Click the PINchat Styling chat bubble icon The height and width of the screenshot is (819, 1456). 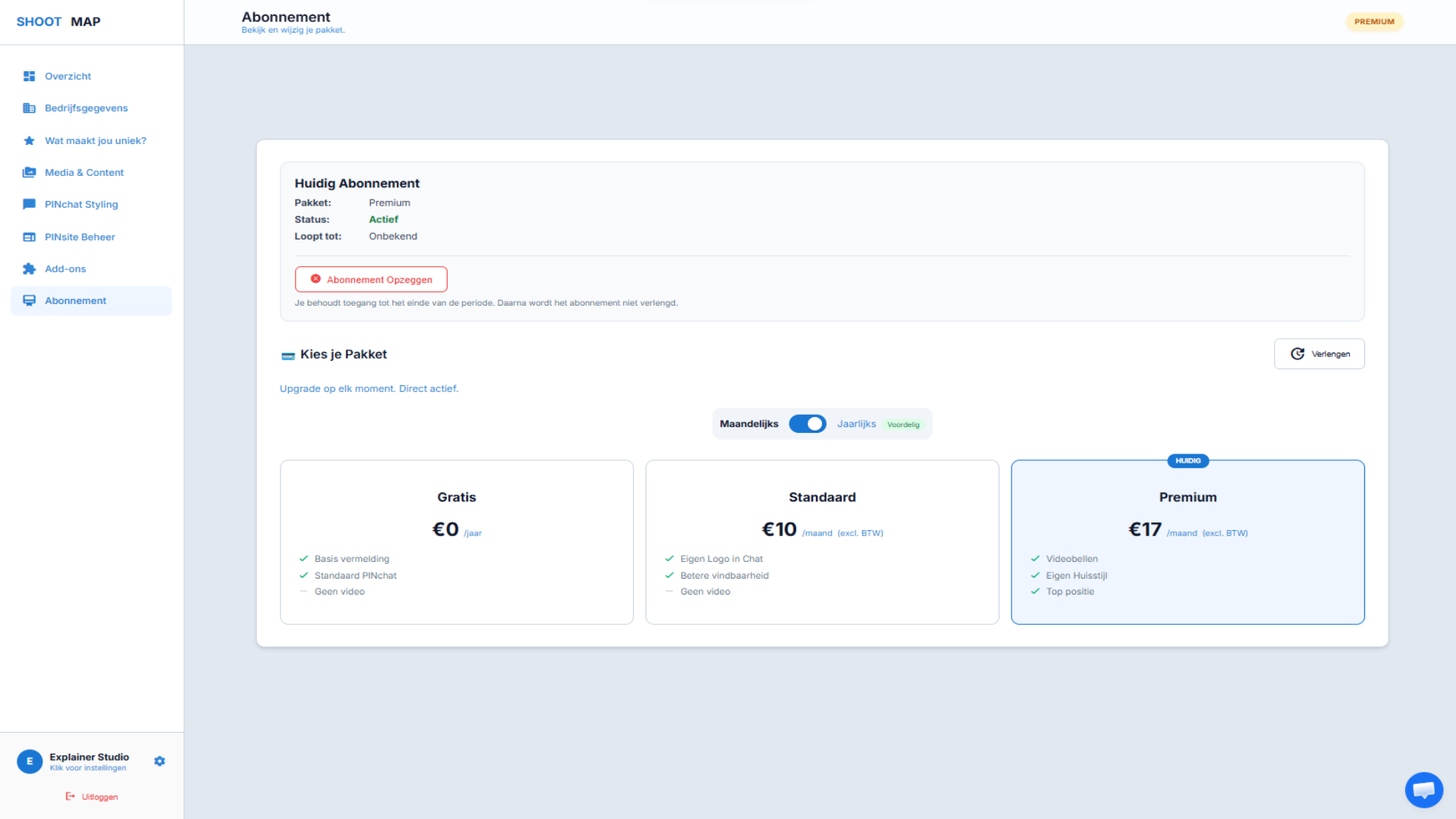click(x=29, y=204)
